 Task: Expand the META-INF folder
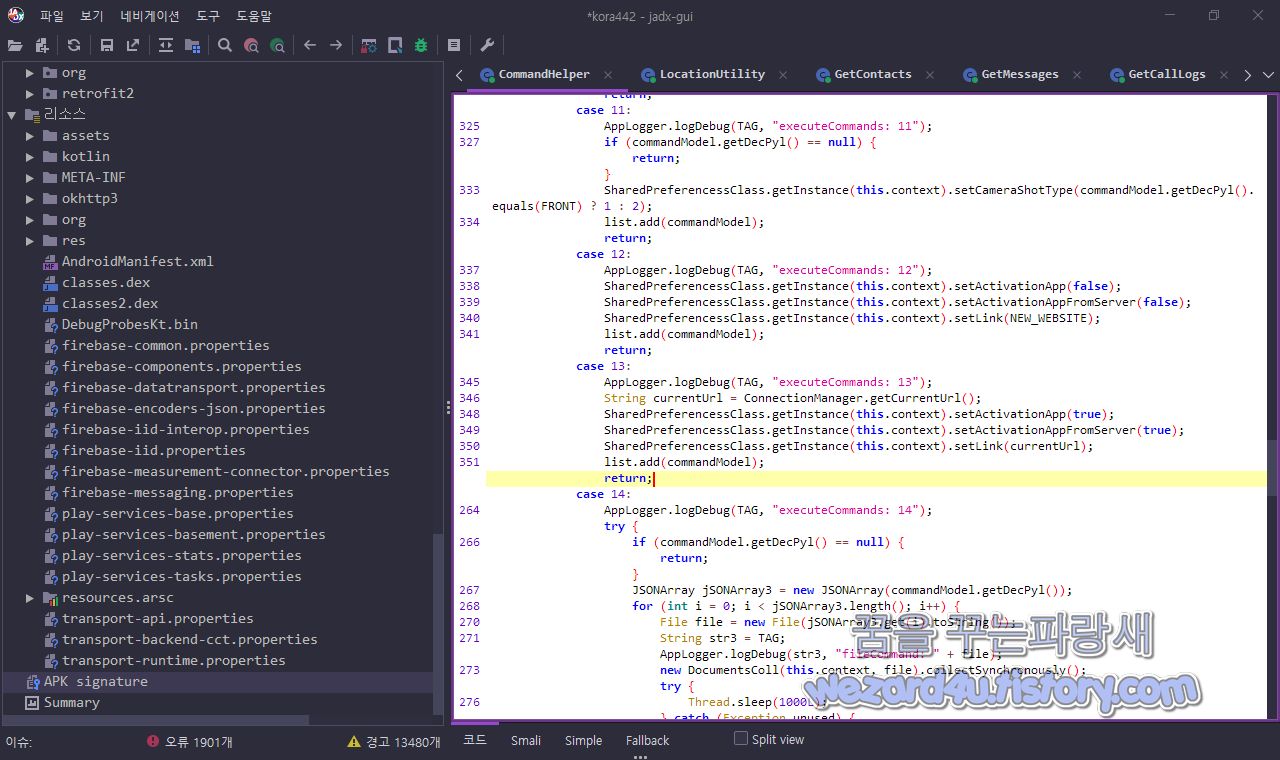pyautogui.click(x=30, y=177)
